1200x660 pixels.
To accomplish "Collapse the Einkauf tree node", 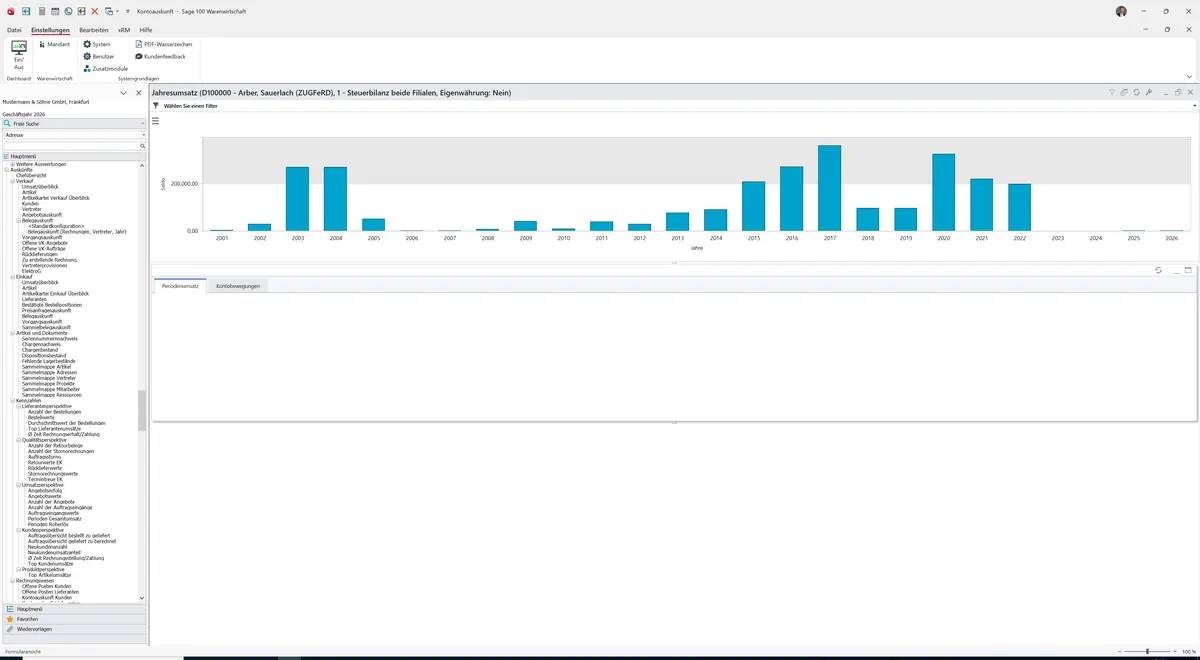I will point(13,276).
